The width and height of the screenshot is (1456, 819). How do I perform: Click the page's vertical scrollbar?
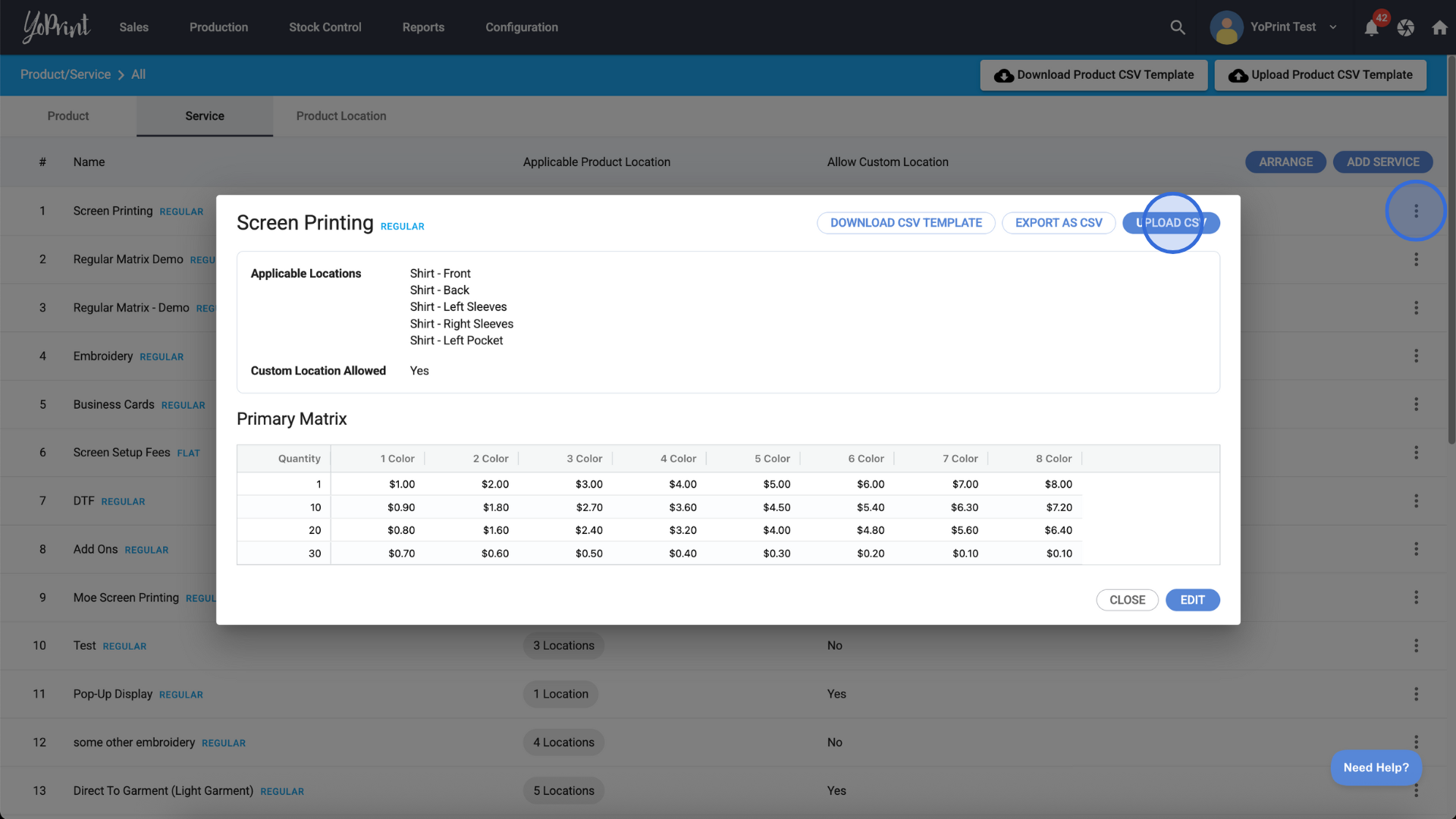1451,250
